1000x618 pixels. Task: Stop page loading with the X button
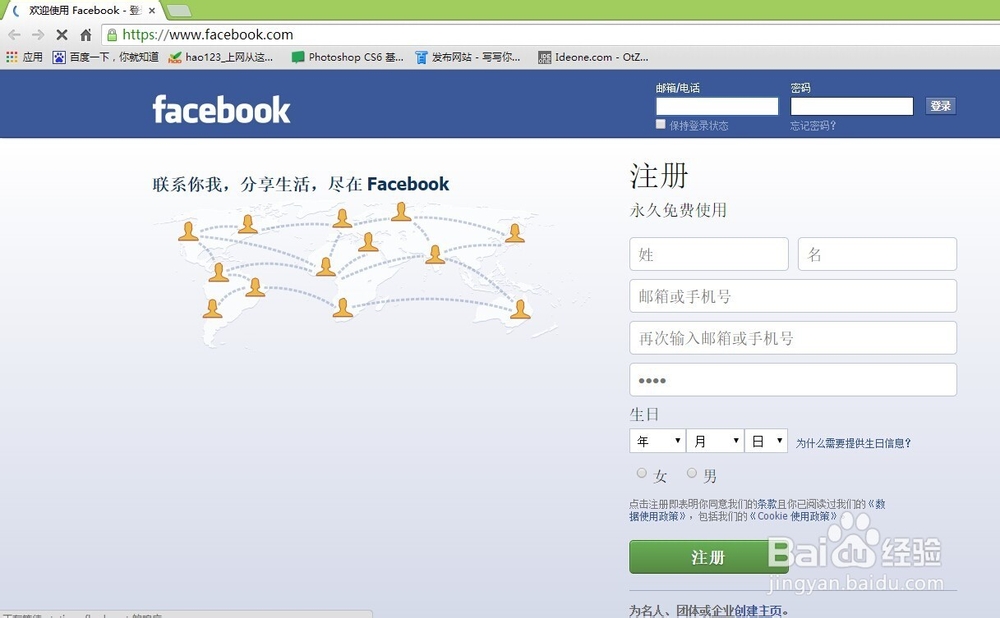(62, 34)
